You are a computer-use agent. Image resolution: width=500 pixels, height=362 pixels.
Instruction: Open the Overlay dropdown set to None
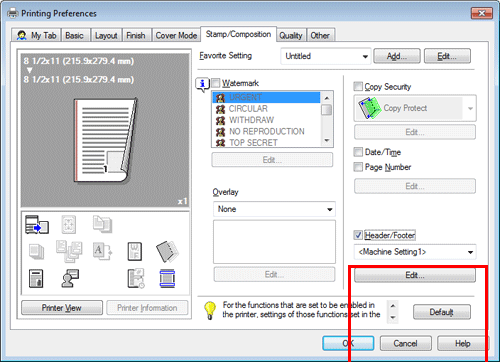pos(274,209)
